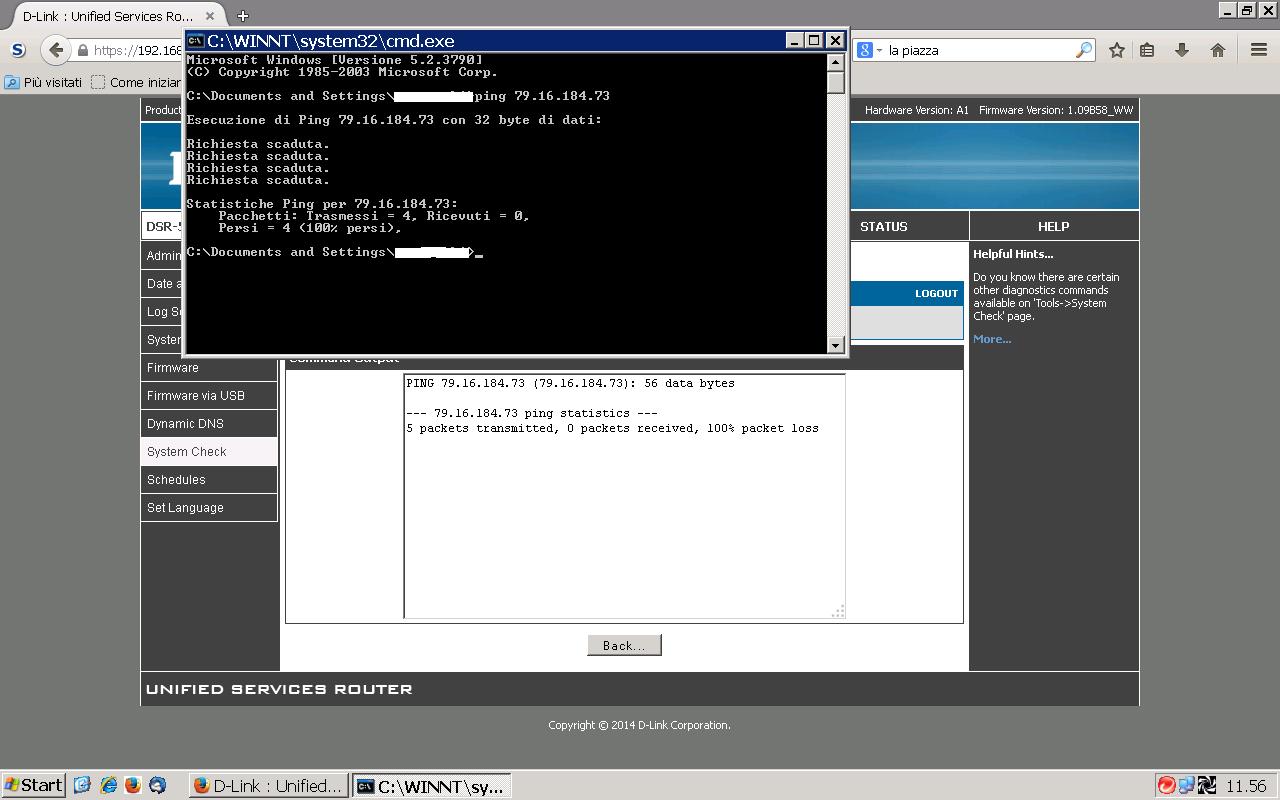Click the 11.56 taskbar clock
The height and width of the screenshot is (800, 1280).
click(1246, 786)
